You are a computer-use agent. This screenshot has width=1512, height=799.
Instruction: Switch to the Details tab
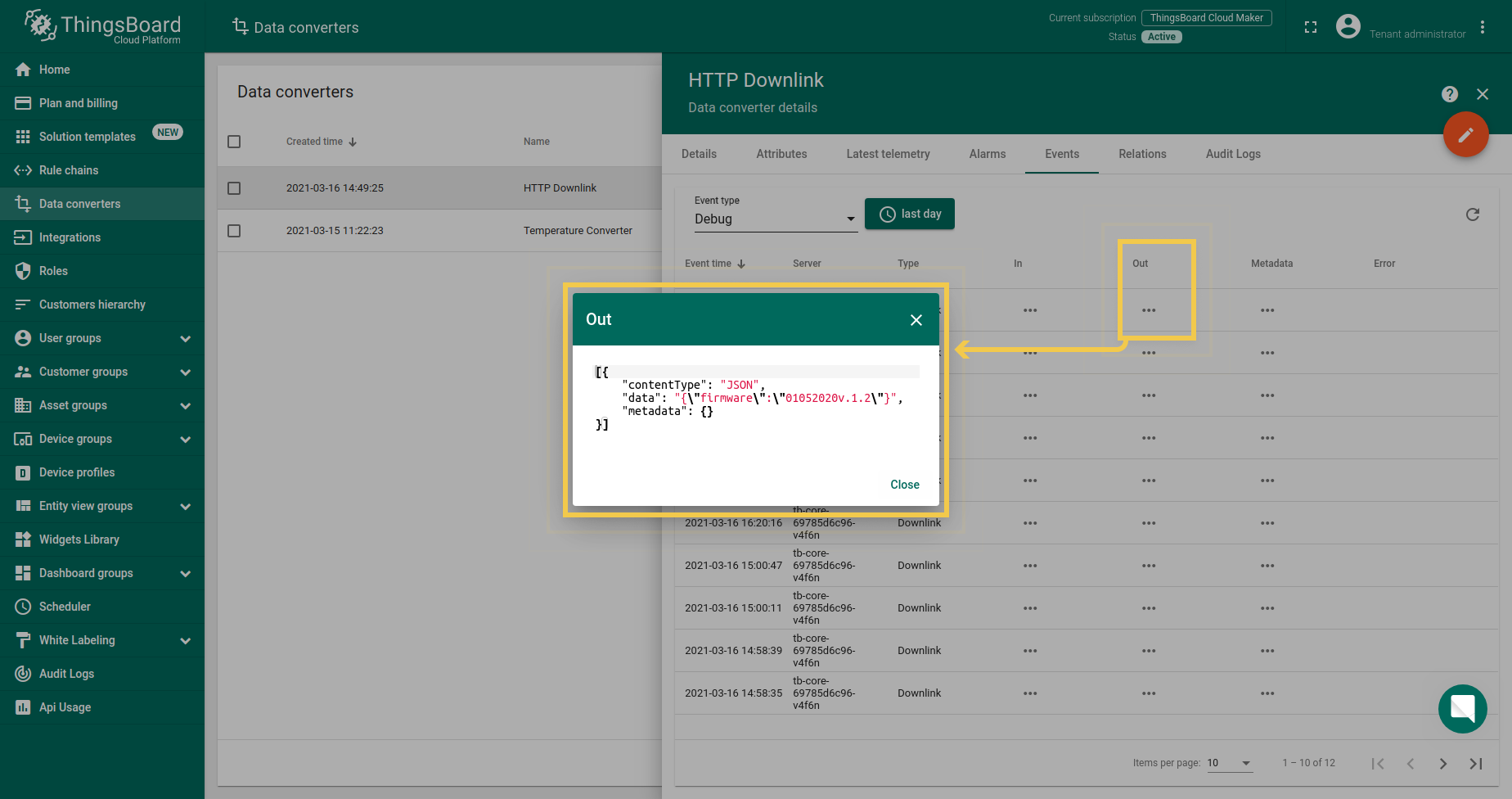pos(699,154)
